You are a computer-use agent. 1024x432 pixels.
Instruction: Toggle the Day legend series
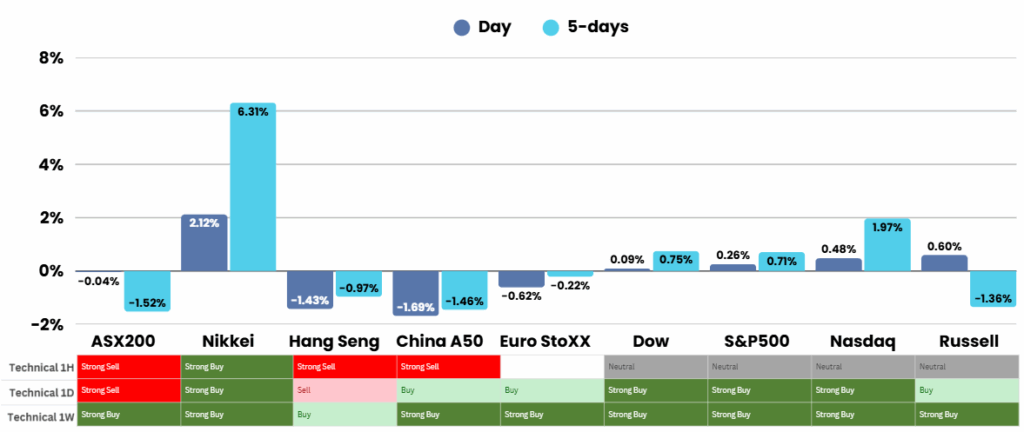coord(494,27)
